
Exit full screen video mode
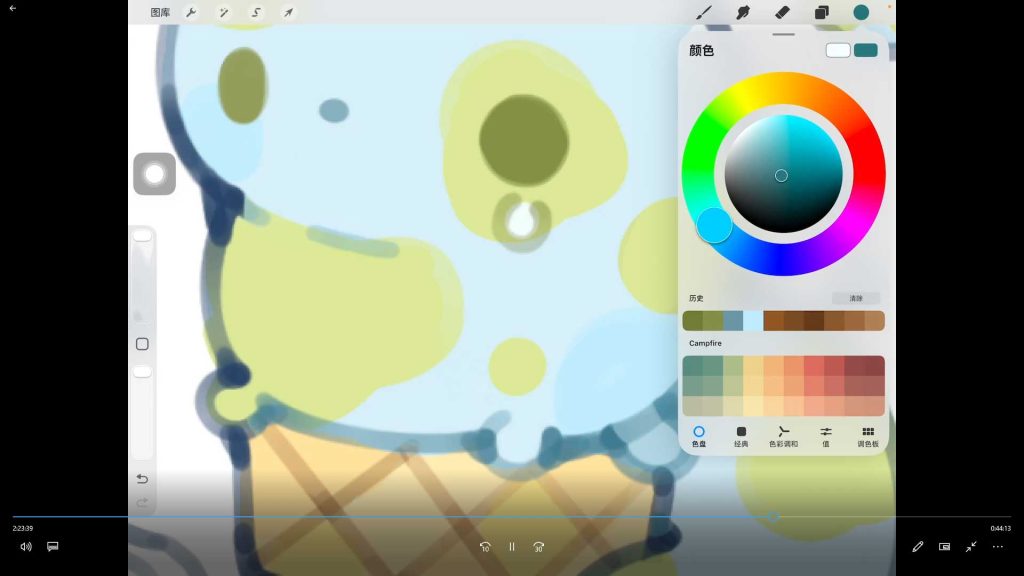971,547
